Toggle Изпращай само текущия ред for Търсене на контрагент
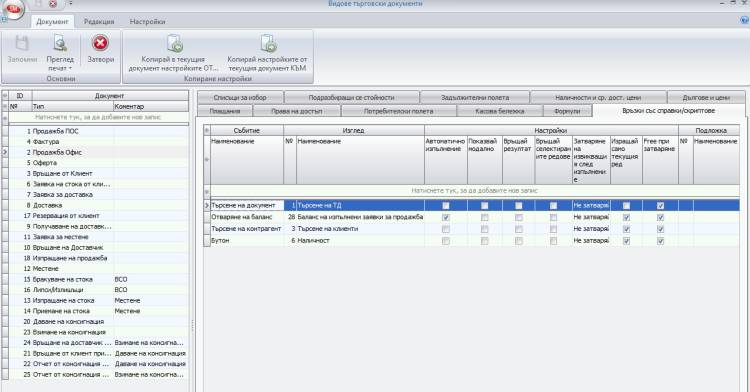 [x=626, y=229]
